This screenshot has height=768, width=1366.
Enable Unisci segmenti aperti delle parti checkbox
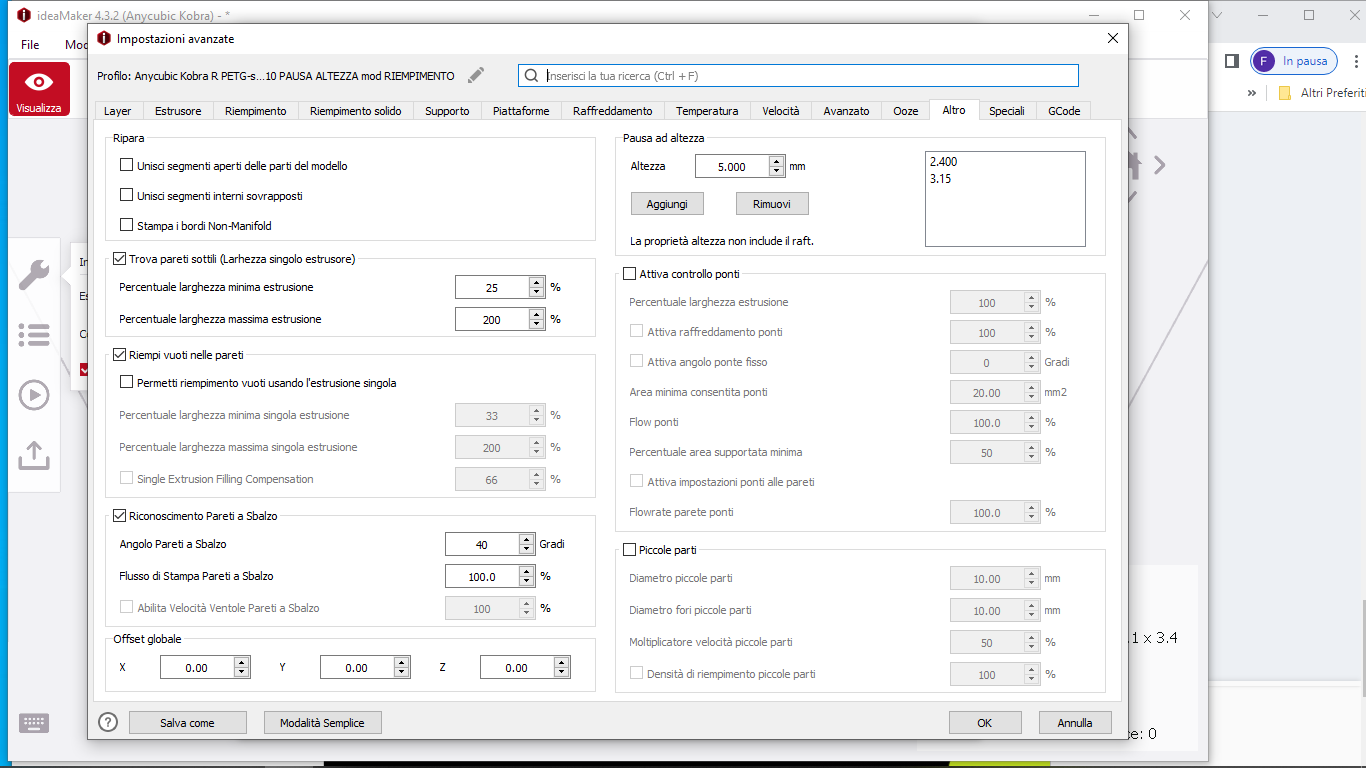click(x=126, y=165)
